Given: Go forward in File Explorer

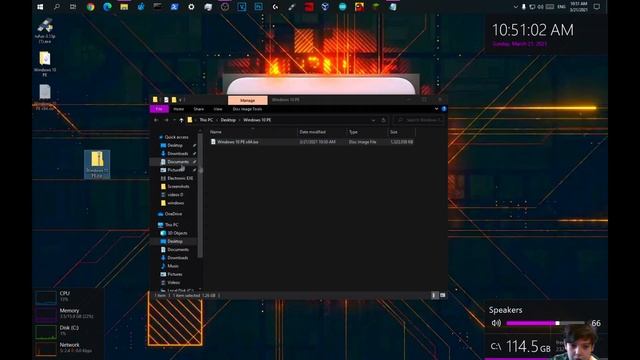Looking at the screenshot, I should tap(166, 120).
